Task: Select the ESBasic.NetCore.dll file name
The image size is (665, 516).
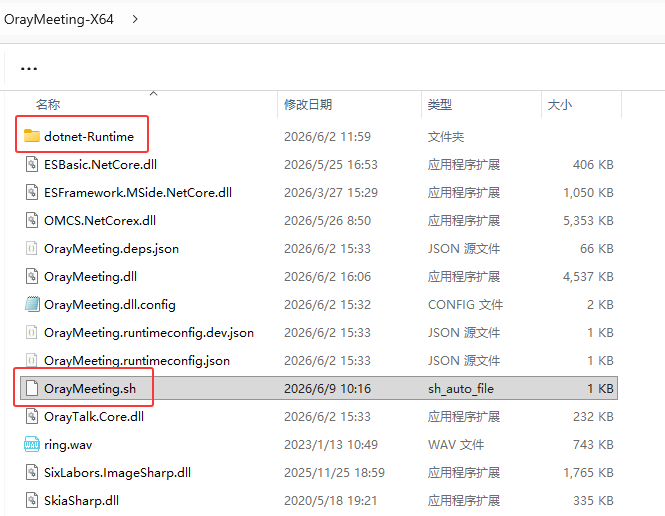Action: [x=101, y=165]
